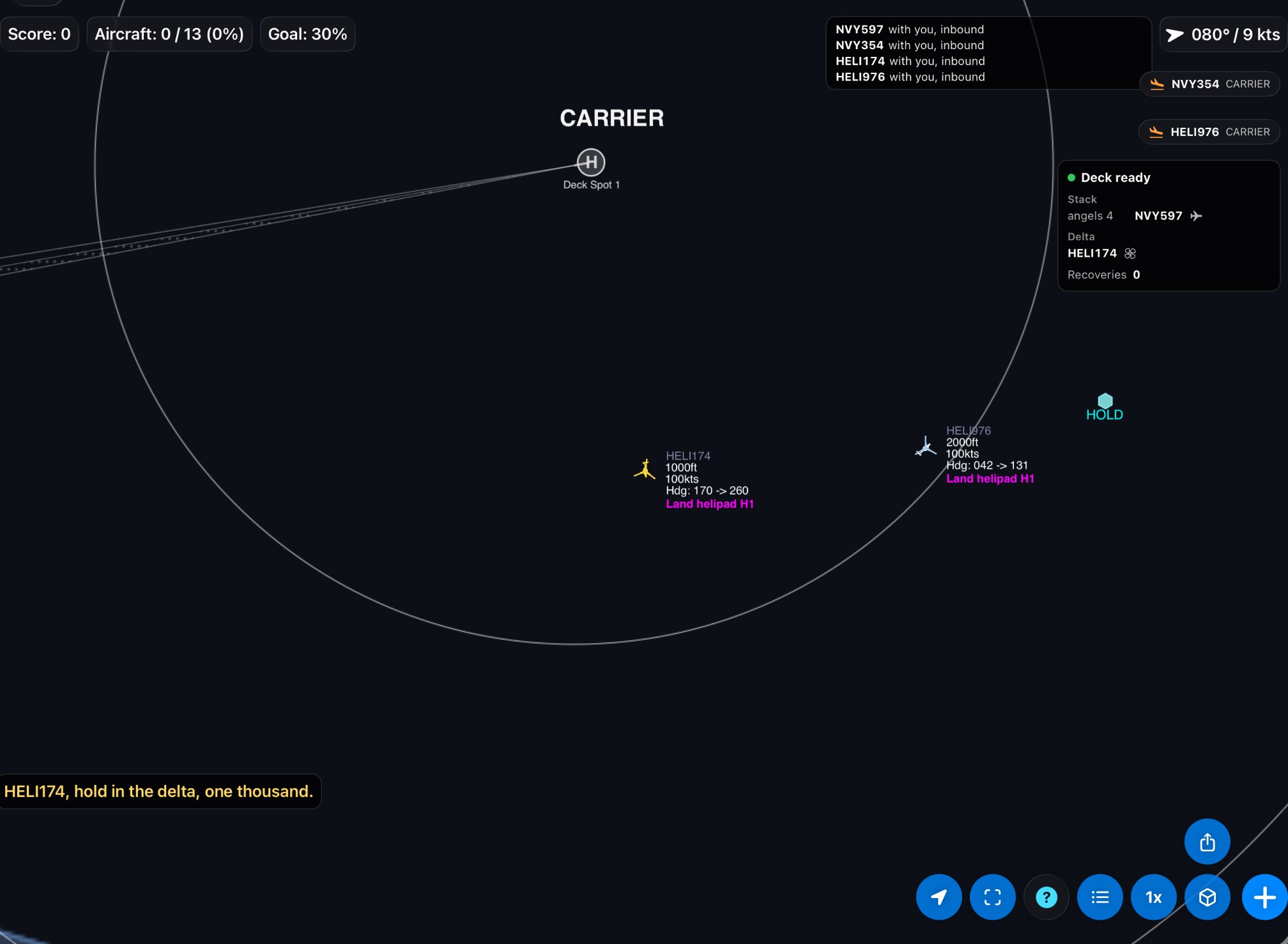Click the Score: 0 display
Image resolution: width=1288 pixels, height=944 pixels.
pyautogui.click(x=39, y=34)
